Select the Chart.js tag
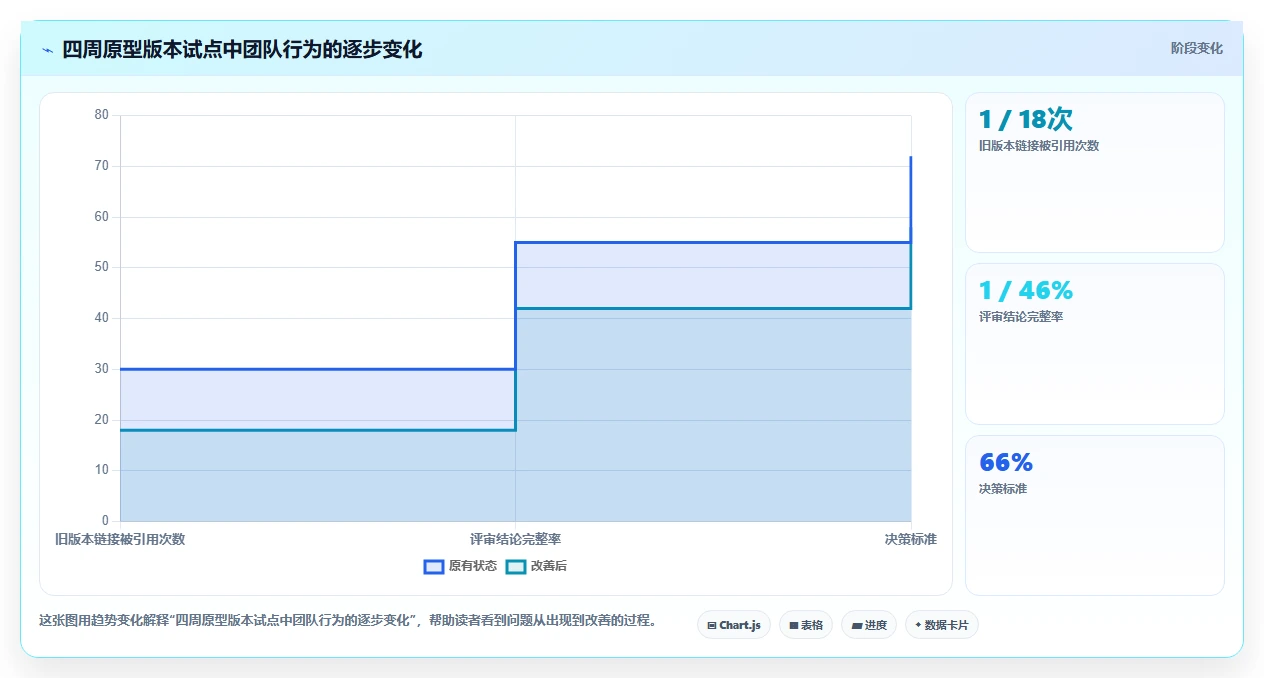The image size is (1264, 678). pyautogui.click(x=734, y=625)
